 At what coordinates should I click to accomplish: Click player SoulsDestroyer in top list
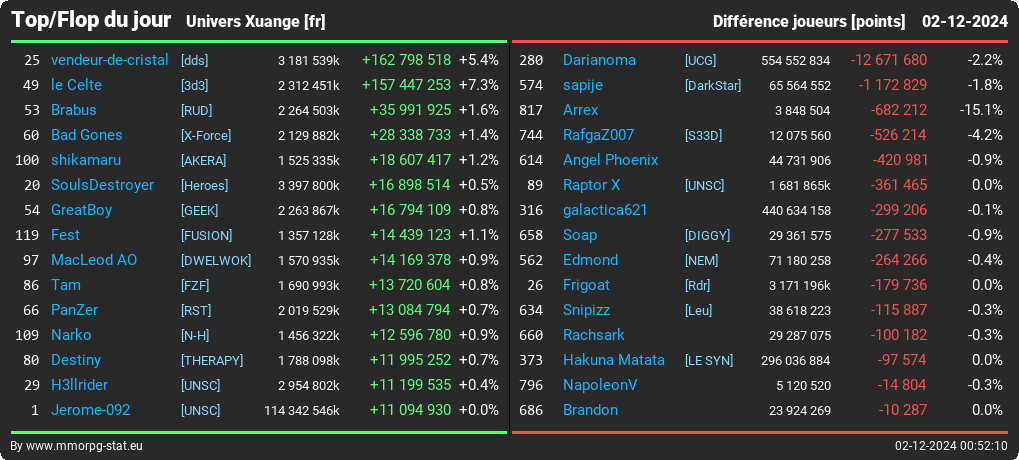point(103,185)
